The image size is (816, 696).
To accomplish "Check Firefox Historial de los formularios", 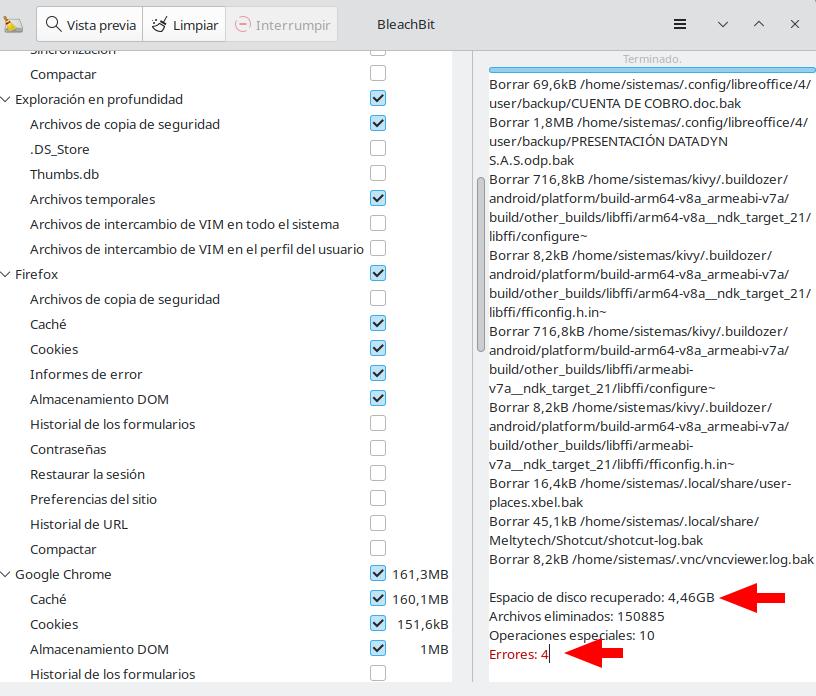I will pos(378,423).
